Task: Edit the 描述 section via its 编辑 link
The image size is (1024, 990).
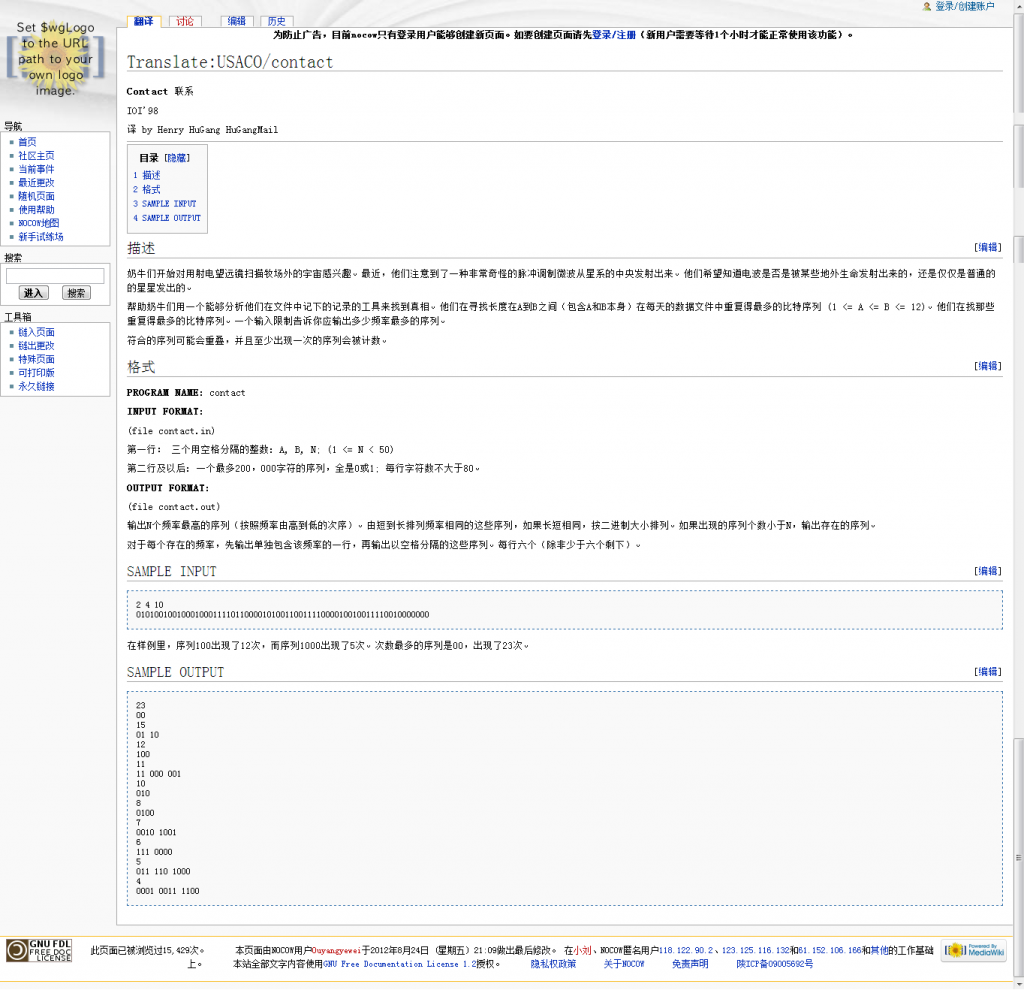Action: coord(986,245)
